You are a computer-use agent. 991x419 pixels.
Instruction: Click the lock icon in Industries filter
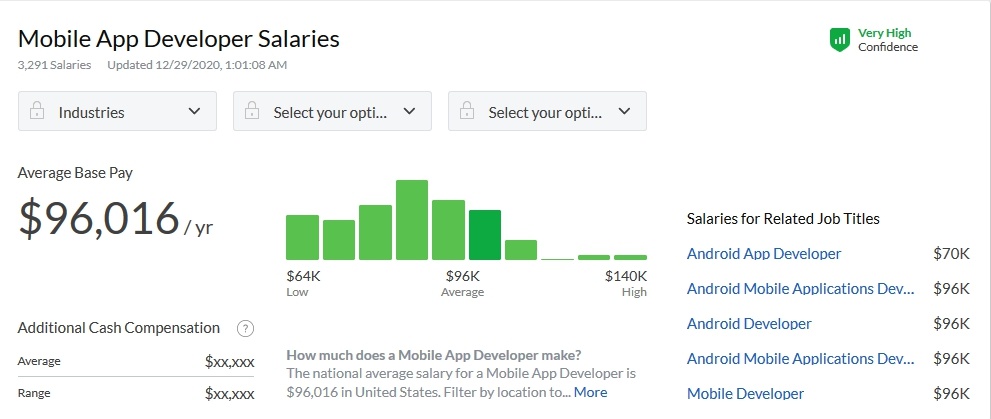[x=37, y=112]
